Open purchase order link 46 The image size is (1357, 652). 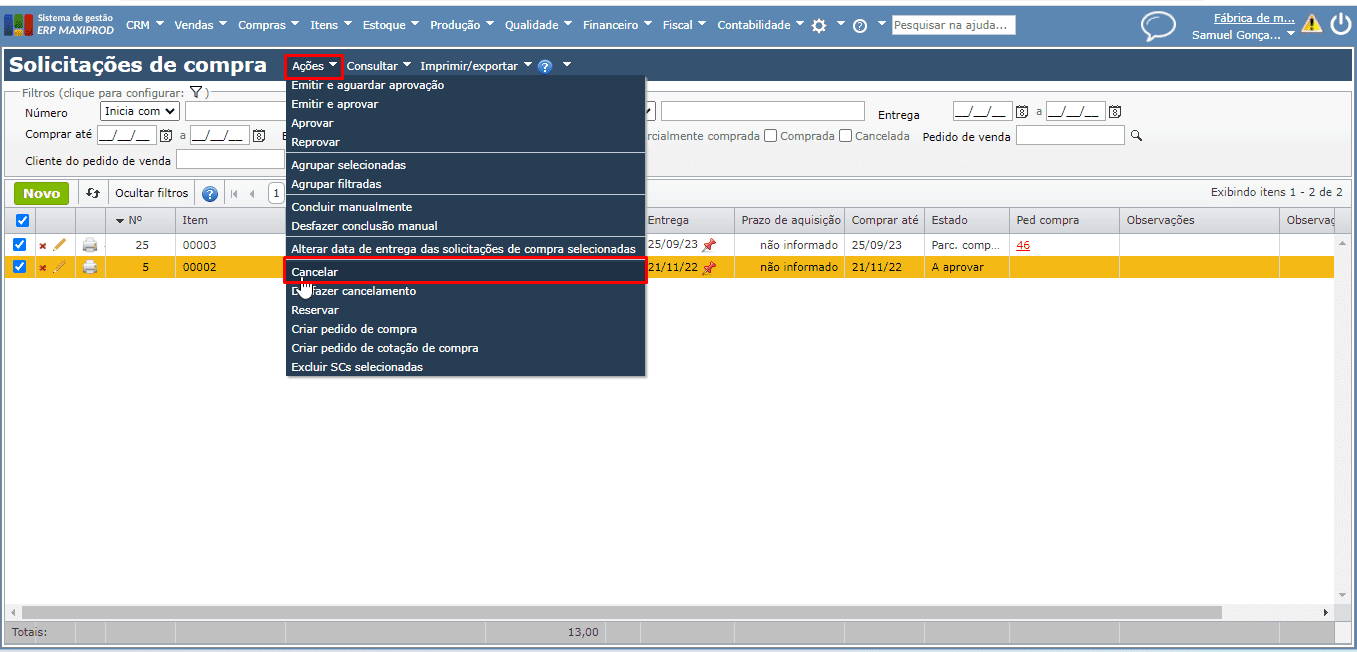(x=1023, y=245)
